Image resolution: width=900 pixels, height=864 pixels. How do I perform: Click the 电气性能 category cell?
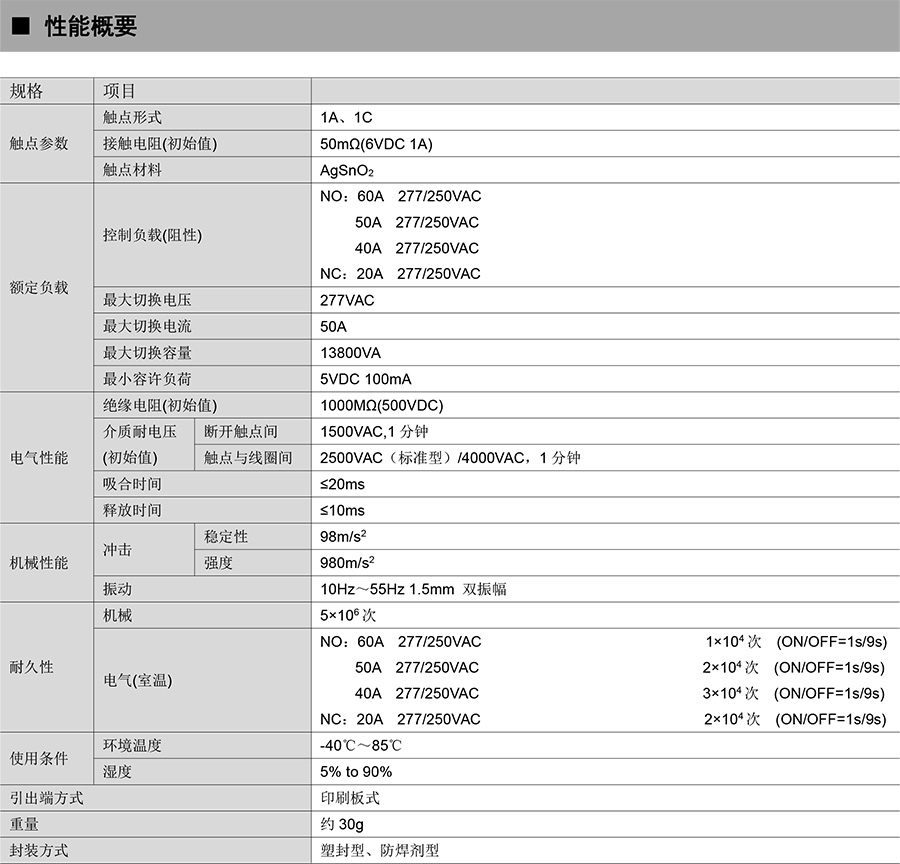pos(40,457)
